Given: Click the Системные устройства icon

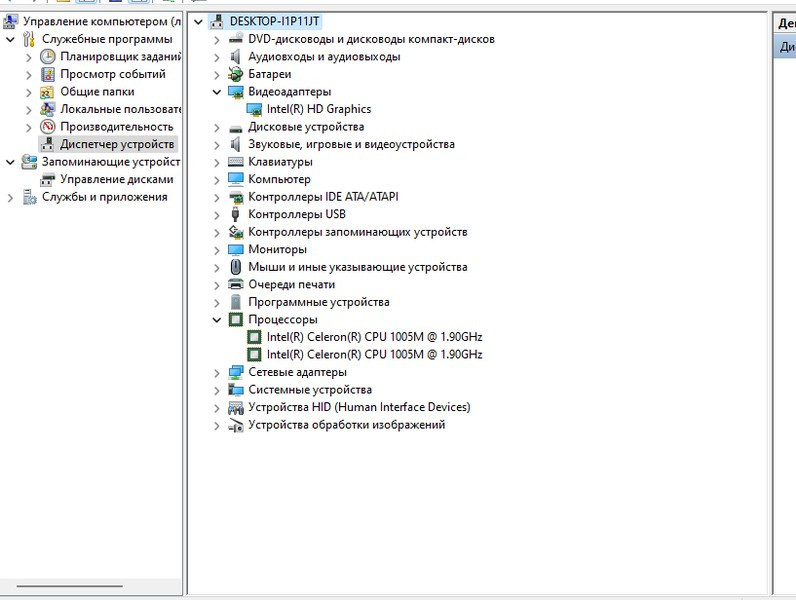Looking at the screenshot, I should coord(236,390).
